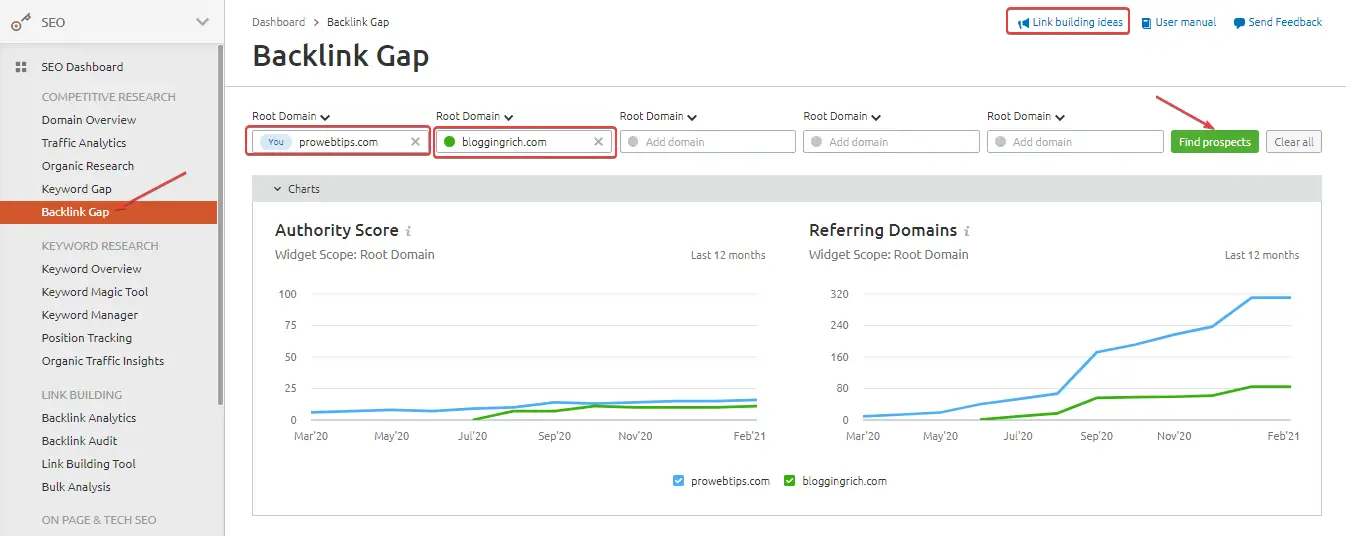The width and height of the screenshot is (1346, 536).
Task: Open Send Feedback link
Action: pos(1285,22)
